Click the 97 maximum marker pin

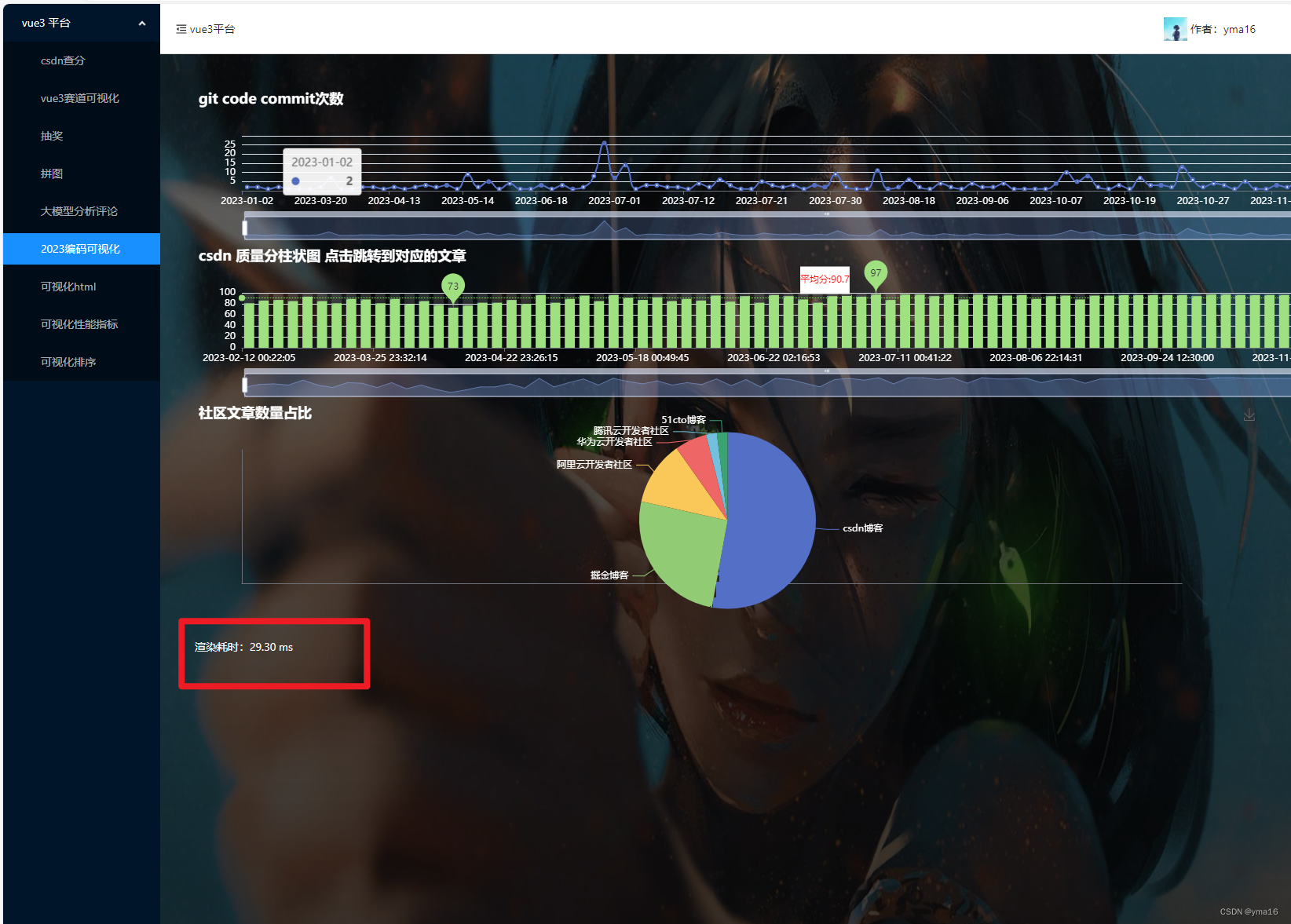tap(876, 274)
